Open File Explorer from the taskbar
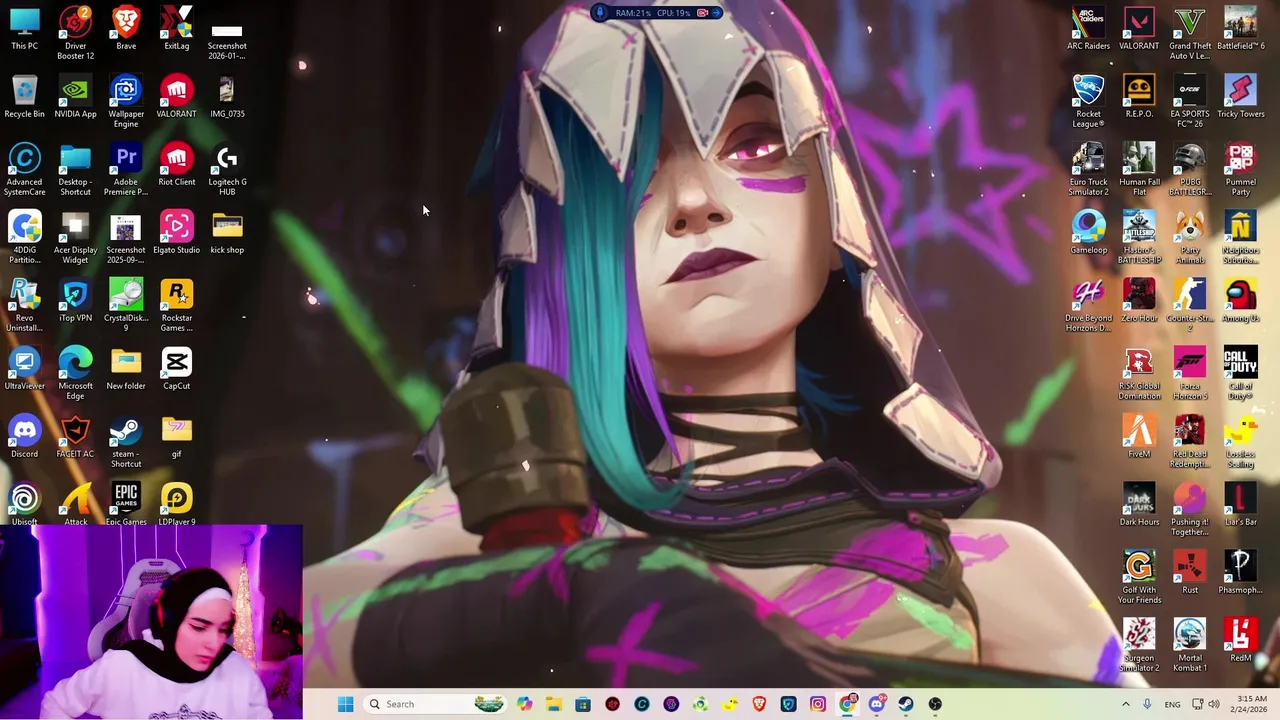Screen dimensions: 1280x720 click(554, 704)
